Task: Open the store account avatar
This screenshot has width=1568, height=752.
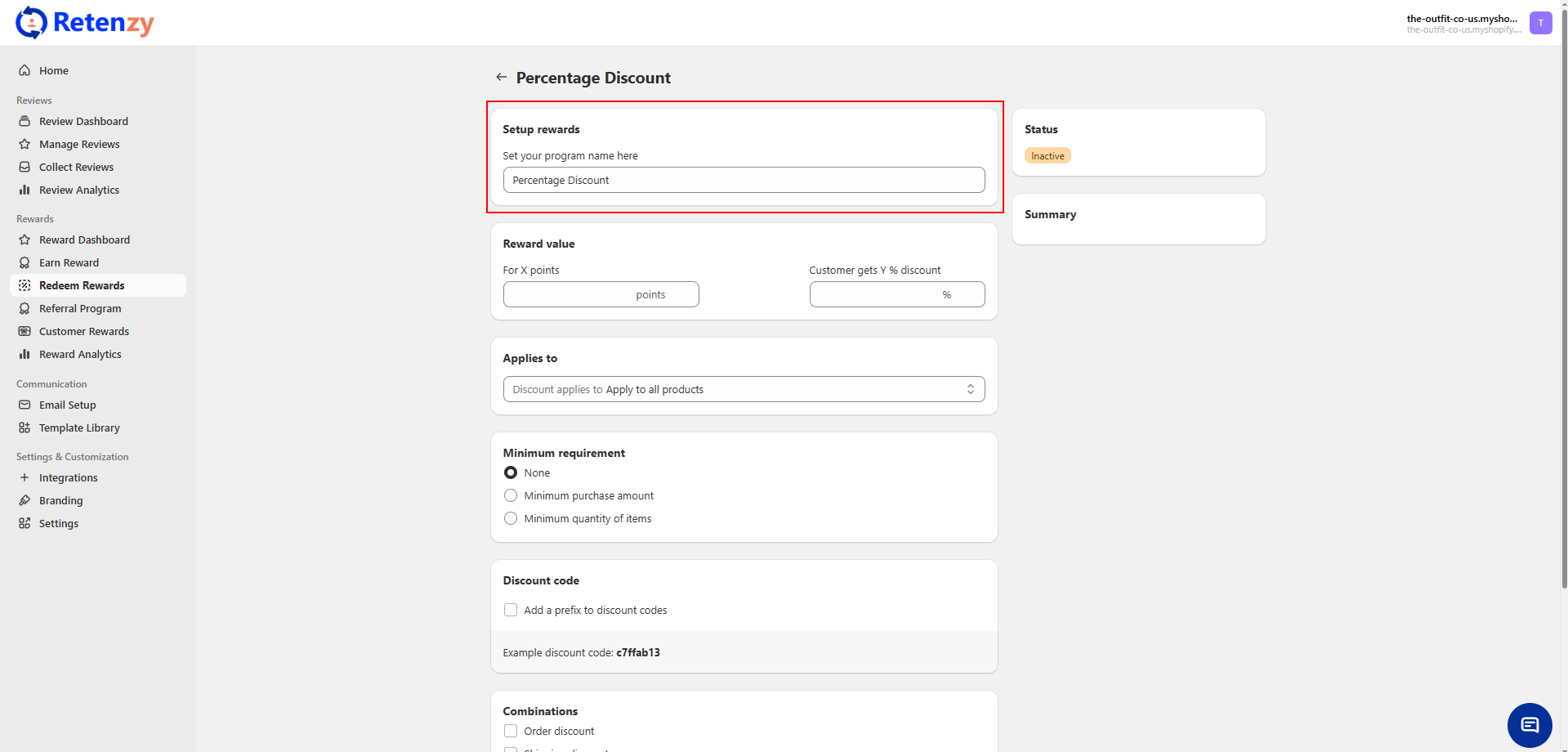Action: 1540,23
